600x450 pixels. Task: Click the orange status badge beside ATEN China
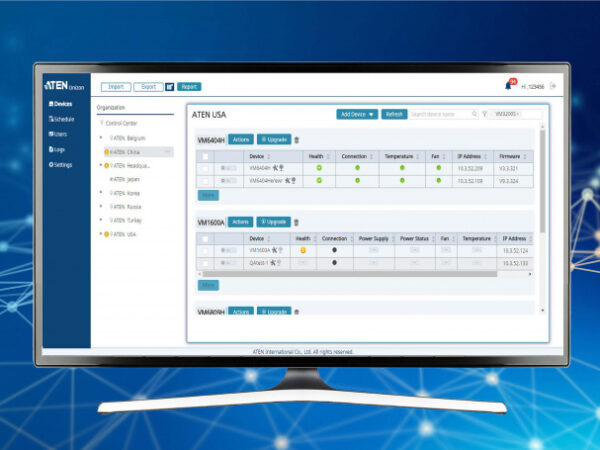coord(107,152)
